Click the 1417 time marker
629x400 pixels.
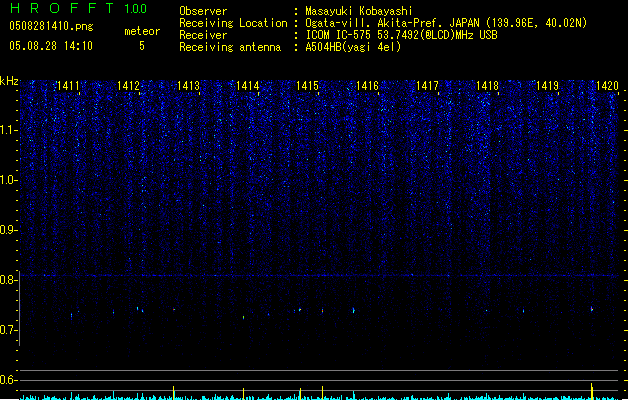[427, 86]
